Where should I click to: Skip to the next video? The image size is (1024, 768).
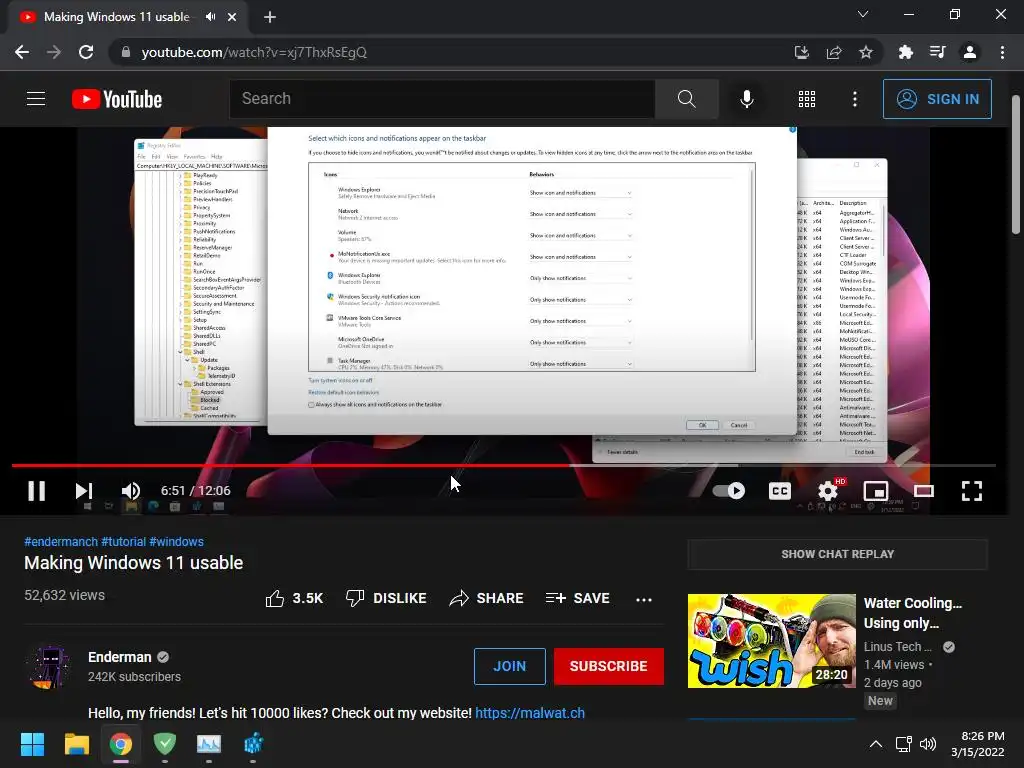point(84,490)
